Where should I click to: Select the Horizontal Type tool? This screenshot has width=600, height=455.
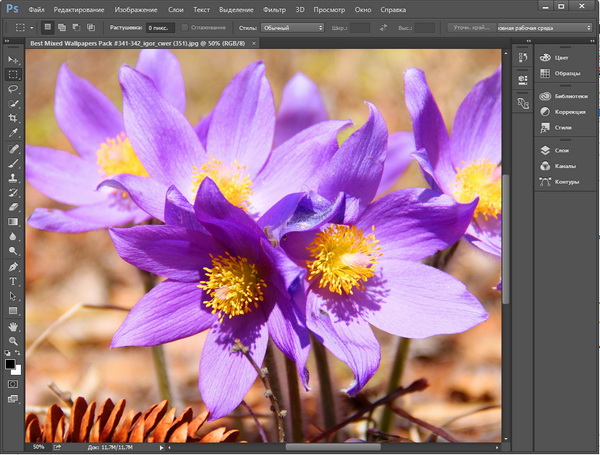coord(13,282)
